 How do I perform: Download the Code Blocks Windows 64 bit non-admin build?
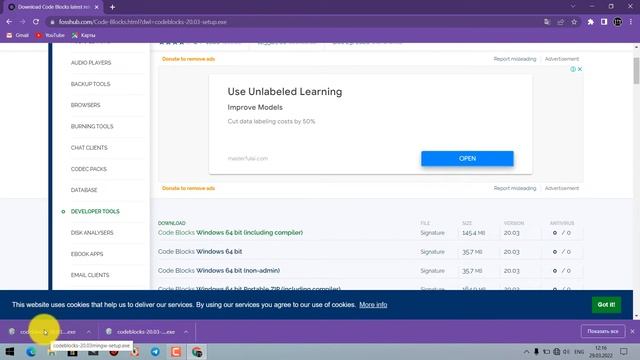point(219,271)
